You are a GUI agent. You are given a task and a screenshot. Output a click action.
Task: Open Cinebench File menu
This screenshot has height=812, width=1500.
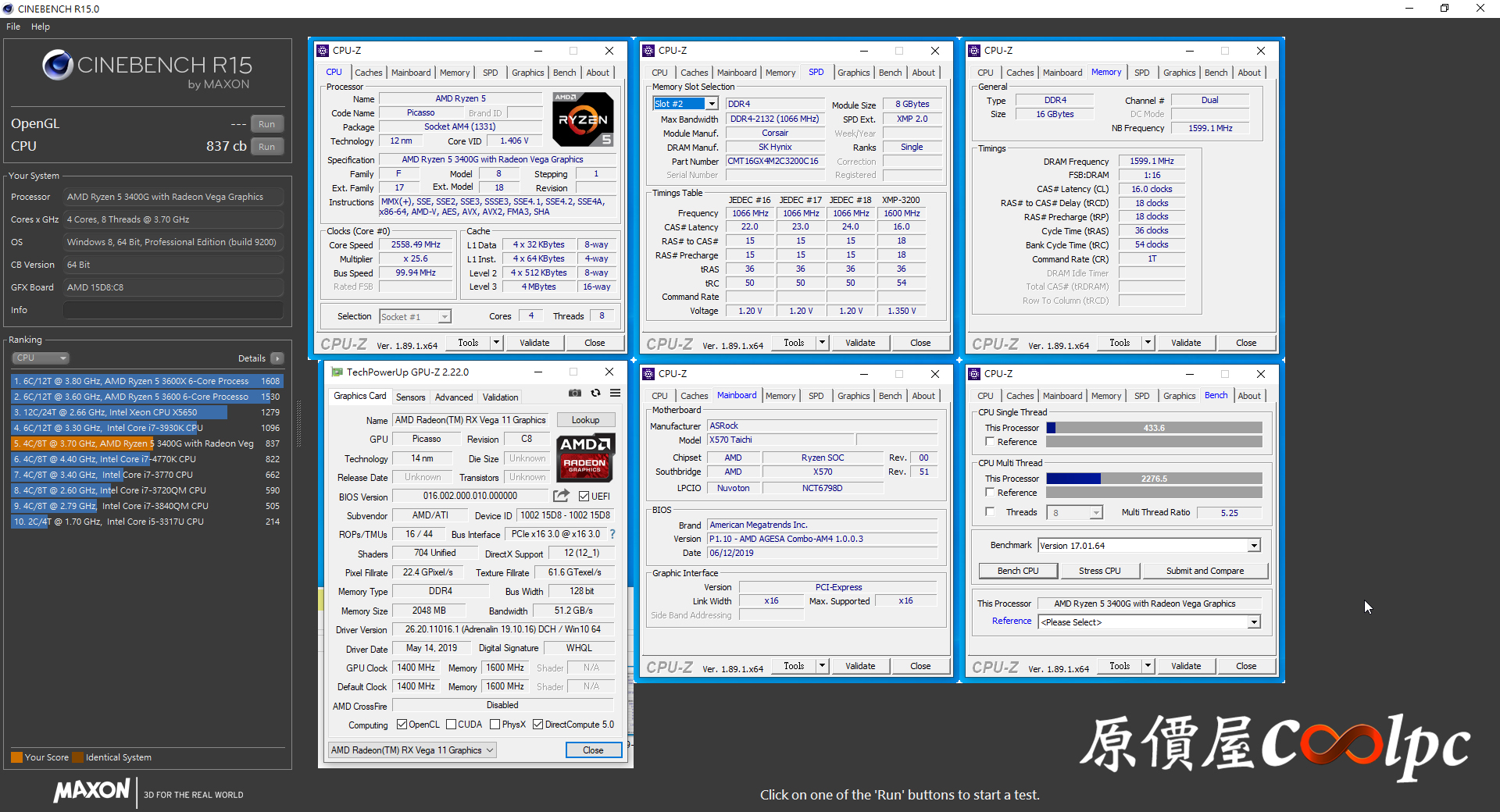point(13,27)
